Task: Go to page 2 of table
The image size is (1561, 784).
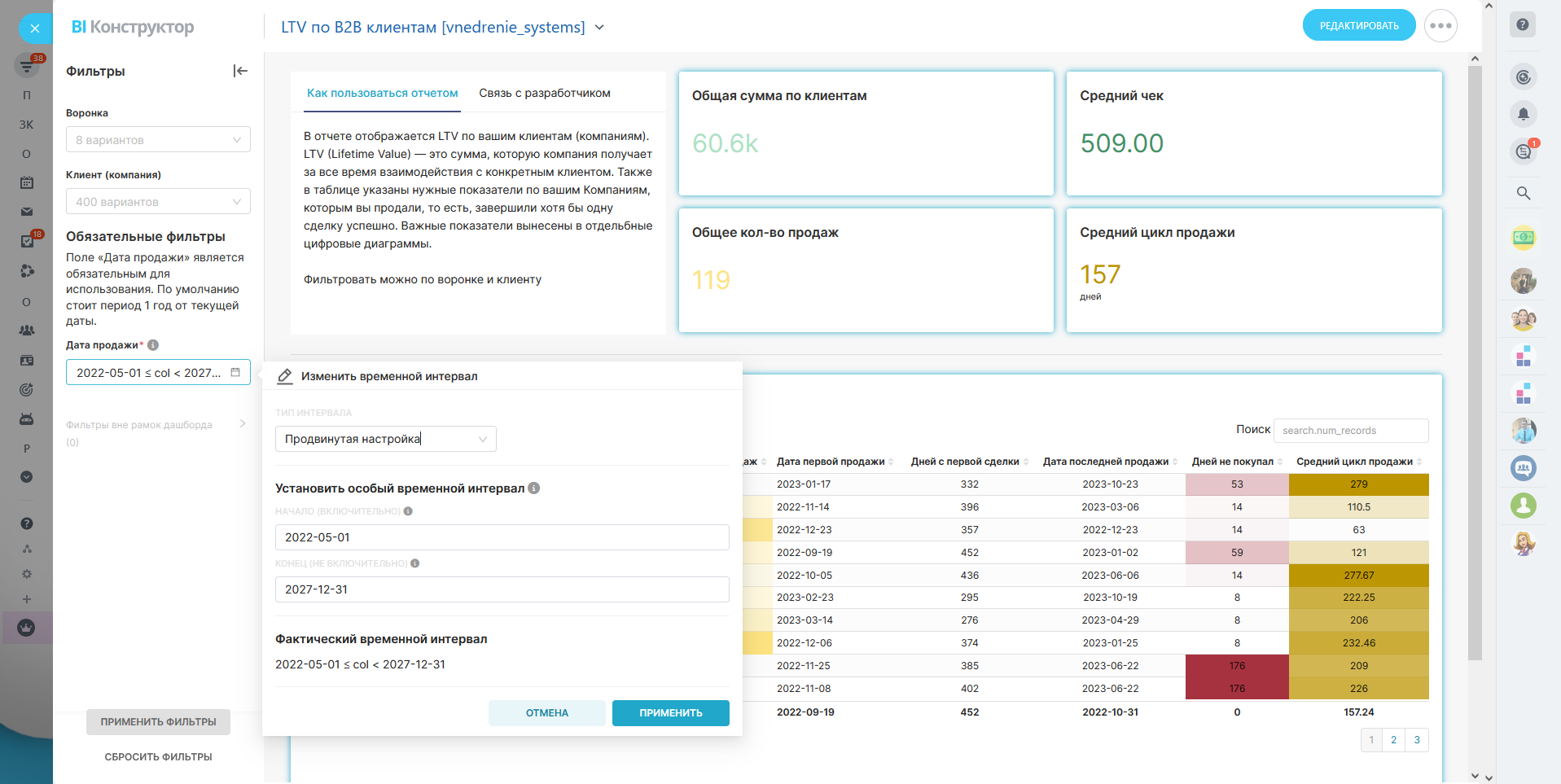Action: [1393, 740]
